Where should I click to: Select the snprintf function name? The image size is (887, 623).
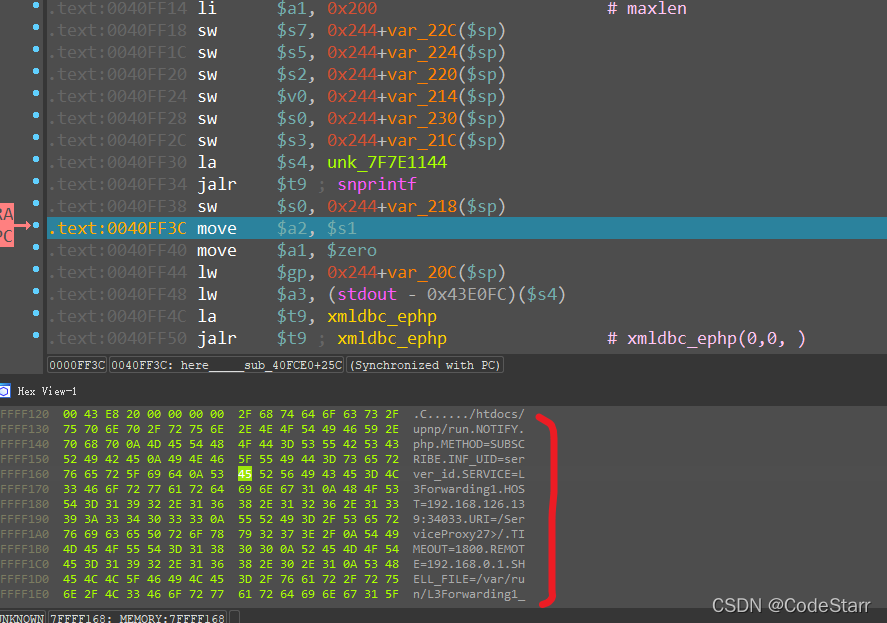point(377,184)
